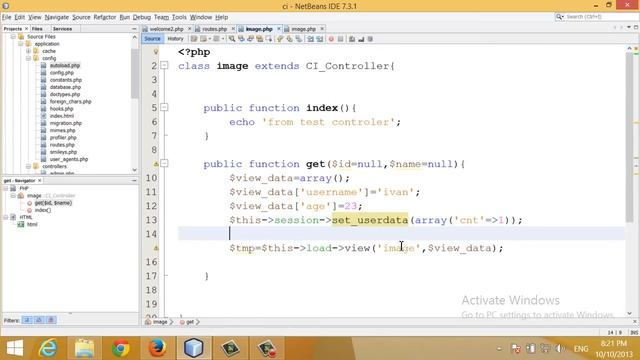Switch to the Files panel tab

[37, 29]
